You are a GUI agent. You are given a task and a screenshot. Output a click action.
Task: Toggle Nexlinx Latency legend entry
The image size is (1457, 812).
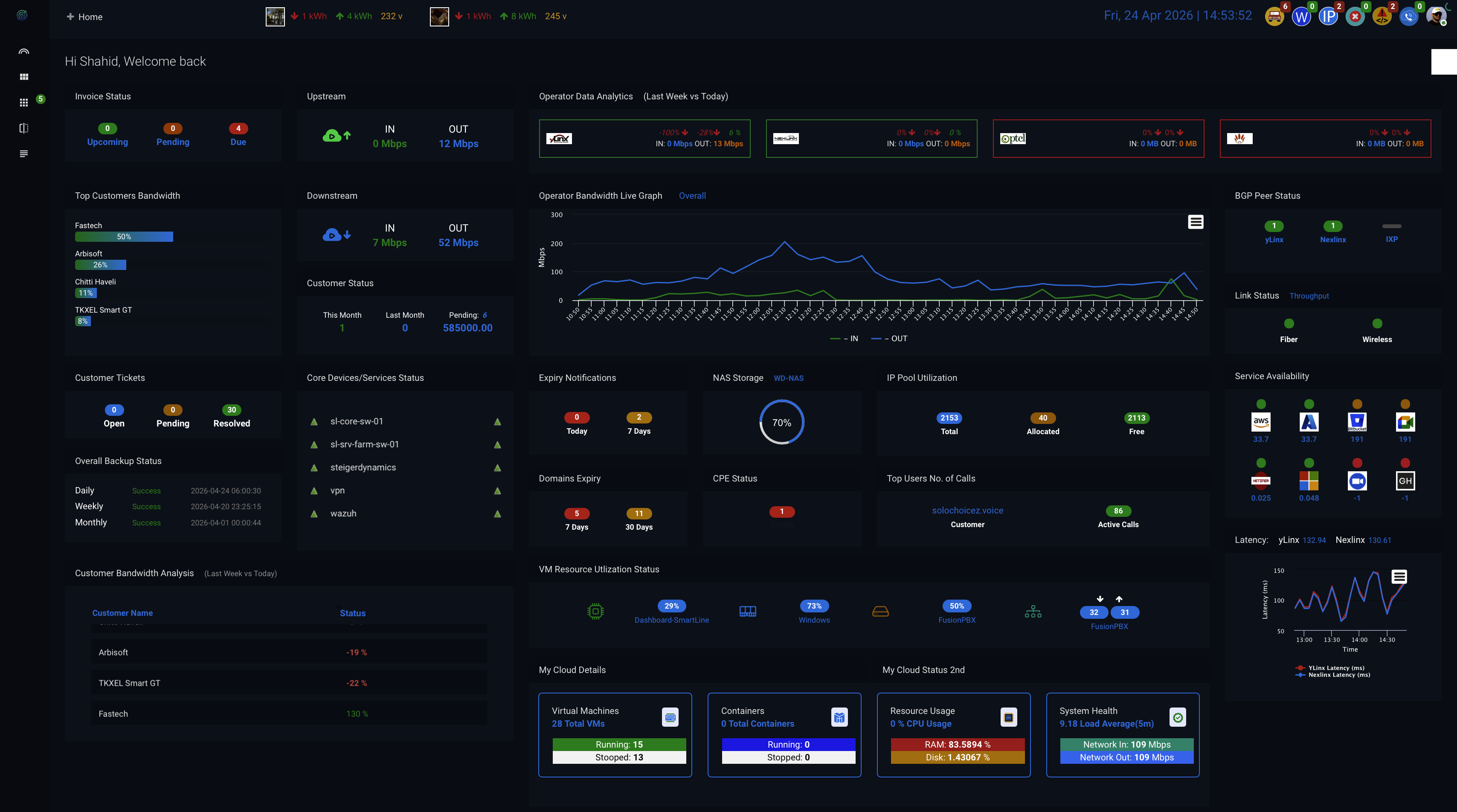(x=1332, y=675)
